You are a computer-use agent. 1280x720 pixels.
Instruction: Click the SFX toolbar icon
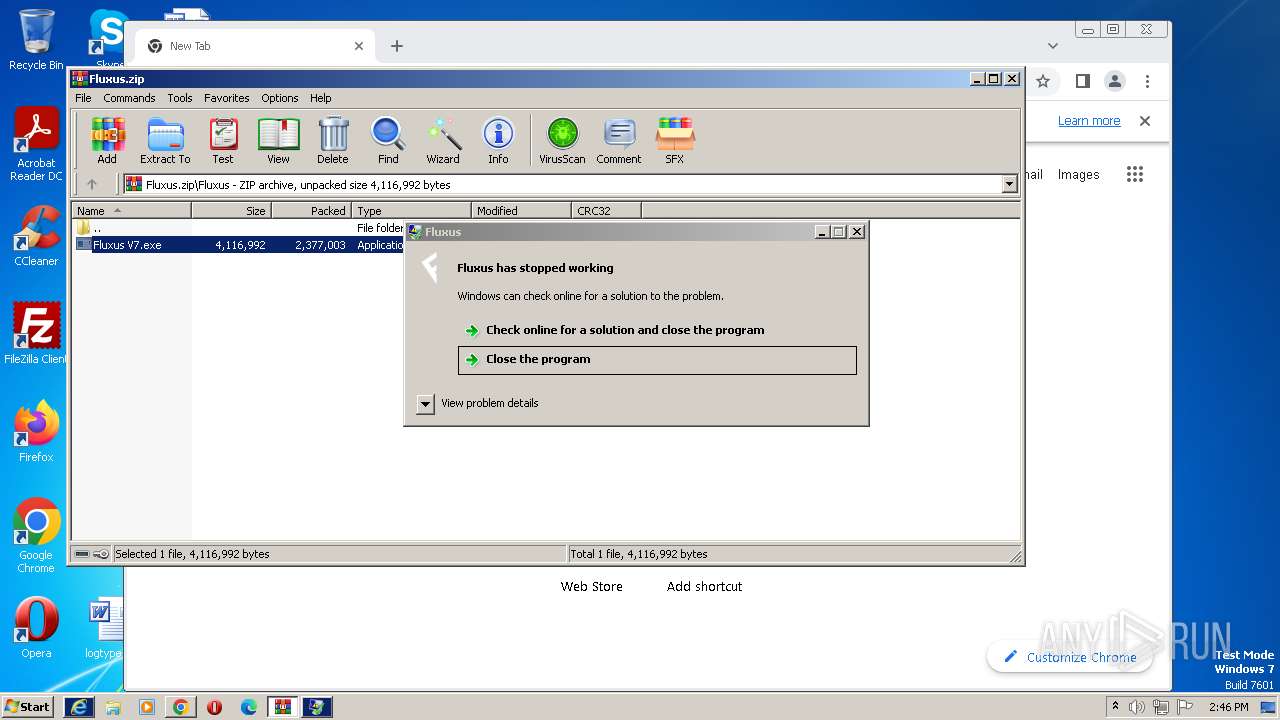[675, 140]
